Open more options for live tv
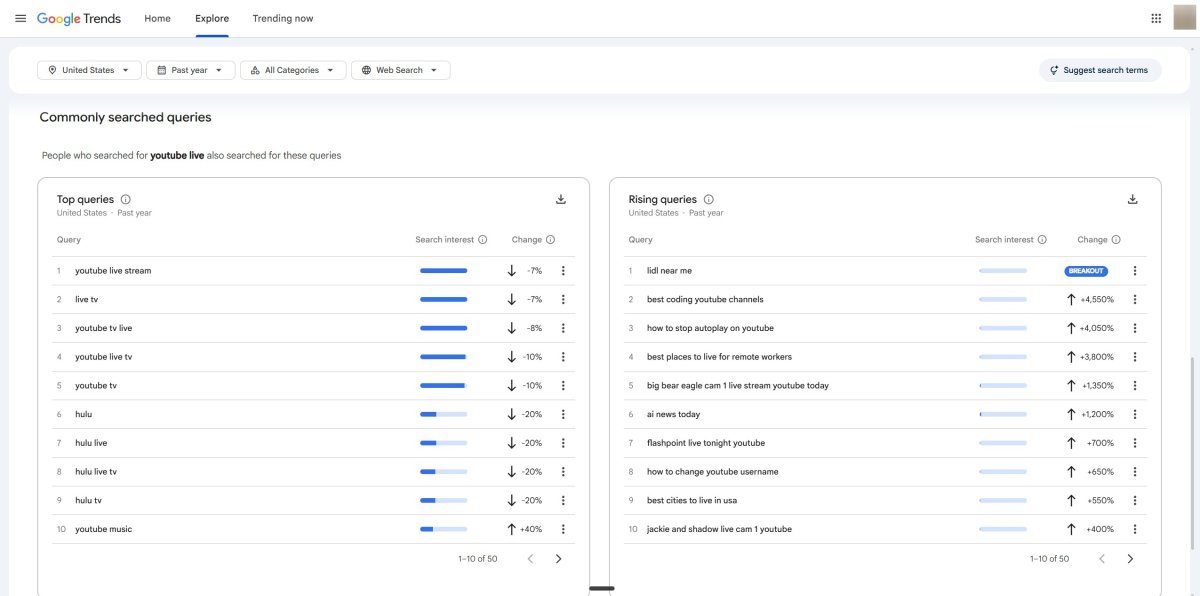This screenshot has width=1200, height=596. click(563, 299)
